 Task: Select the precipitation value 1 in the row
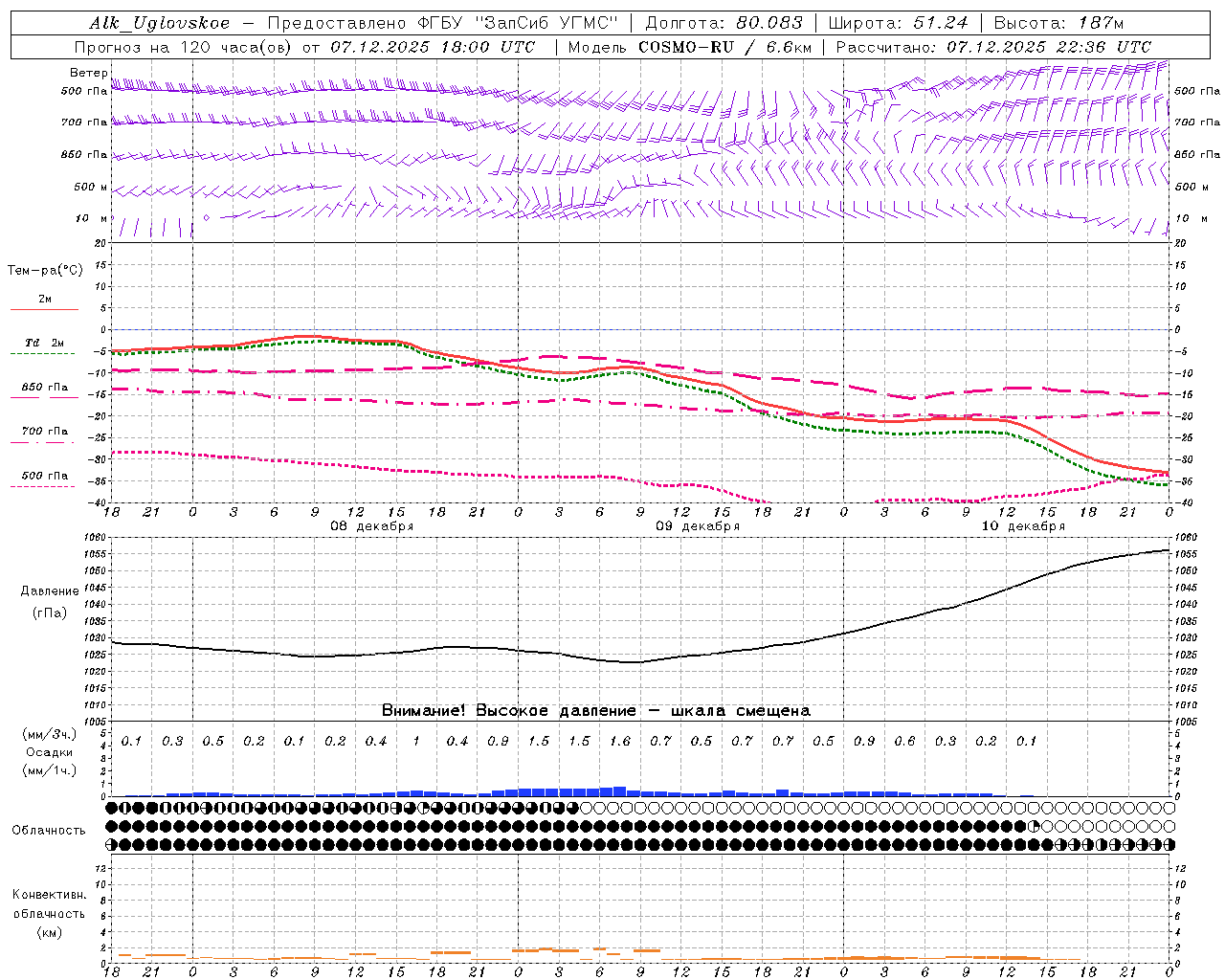416,741
